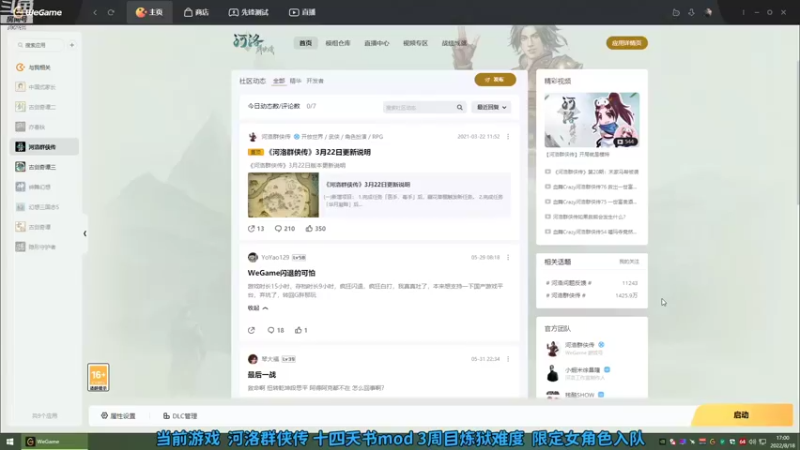Open the 主页 home tab
Viewport: 800px width, 450px height.
pos(149,12)
